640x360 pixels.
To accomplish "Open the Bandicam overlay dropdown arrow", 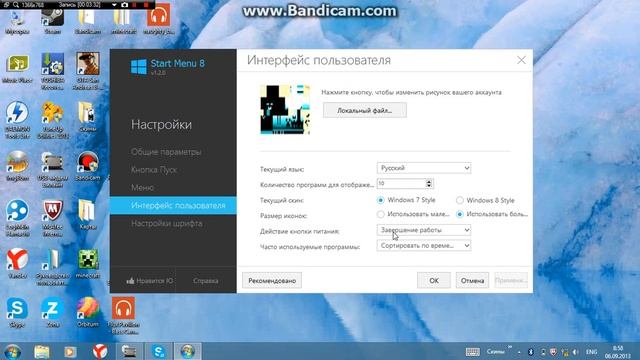I will coord(114,5).
